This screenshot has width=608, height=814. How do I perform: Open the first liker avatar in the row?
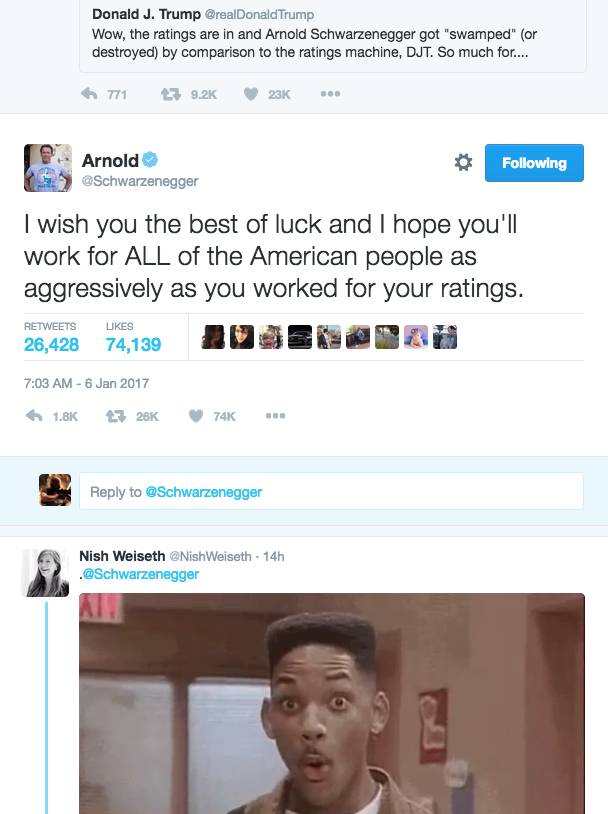point(213,337)
